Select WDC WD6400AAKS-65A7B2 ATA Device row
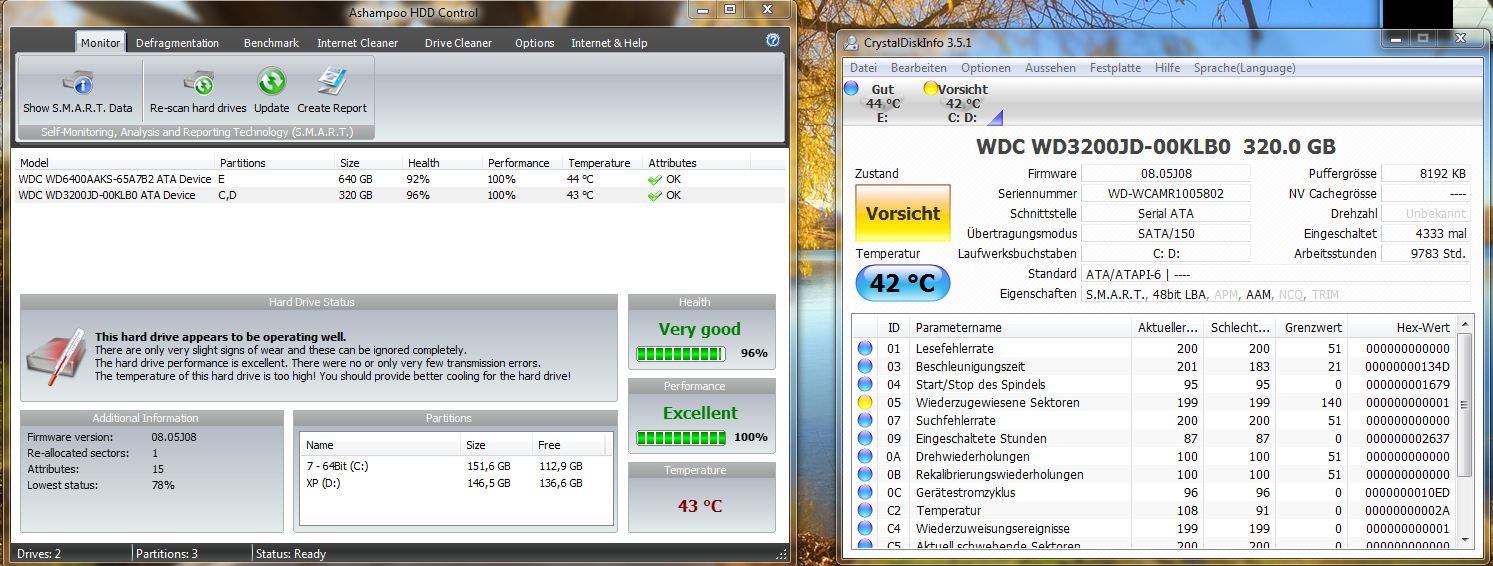Image resolution: width=1493 pixels, height=566 pixels. 400,179
